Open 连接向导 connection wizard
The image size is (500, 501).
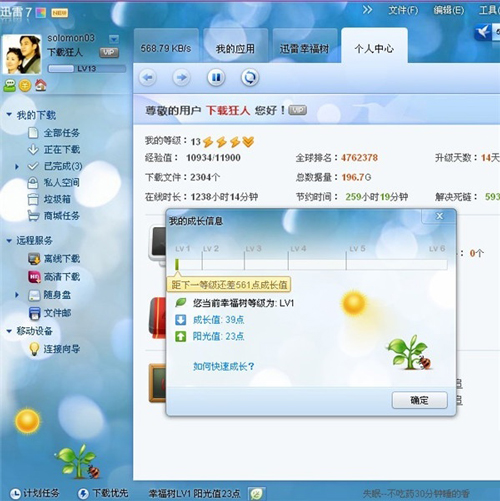[62, 349]
